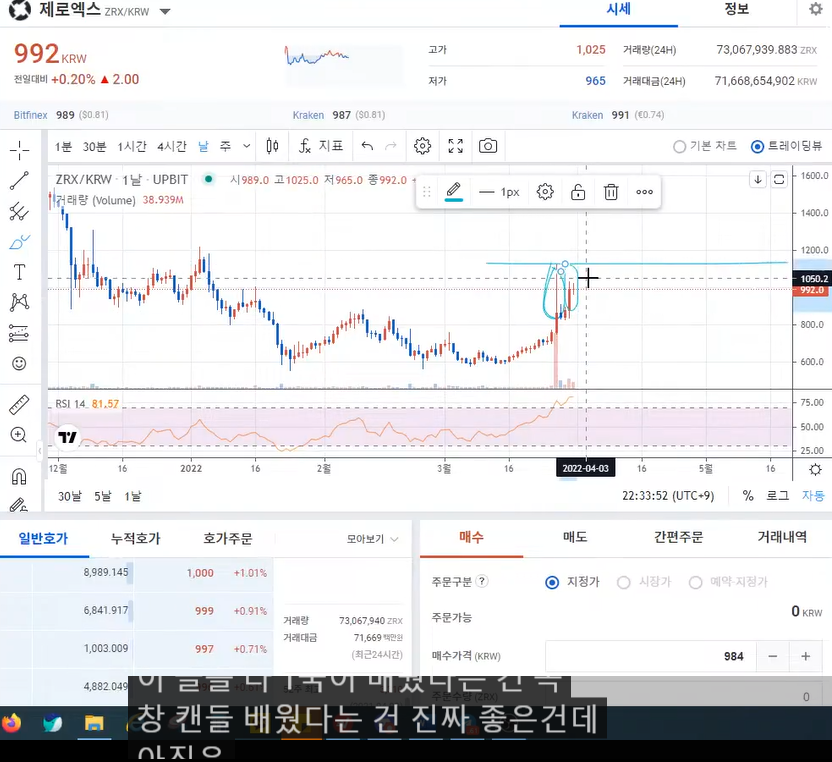Viewport: 832px width, 762px height.
Task: Set chart interval to 1분
Action: [x=63, y=146]
